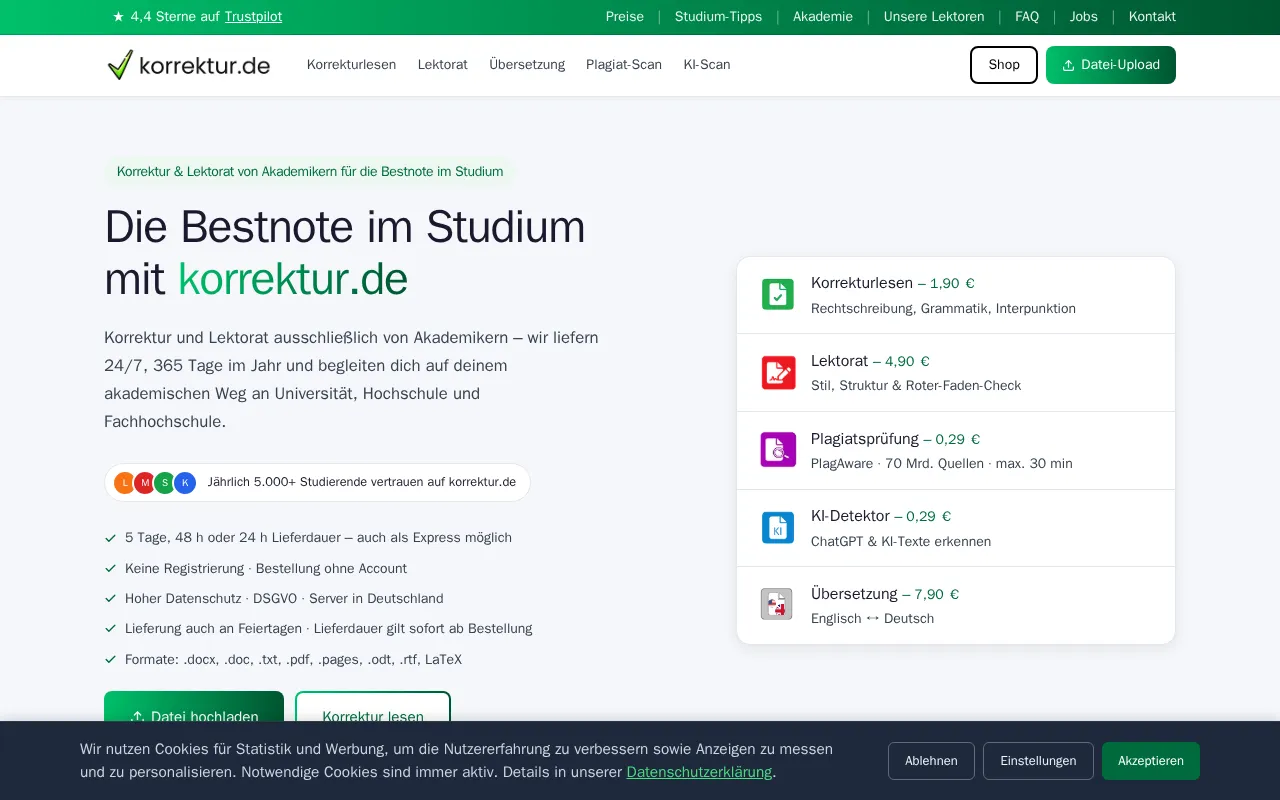1280x800 pixels.
Task: Click 'Lieferung auch an Feiertagen' bullet
Action: (x=328, y=629)
